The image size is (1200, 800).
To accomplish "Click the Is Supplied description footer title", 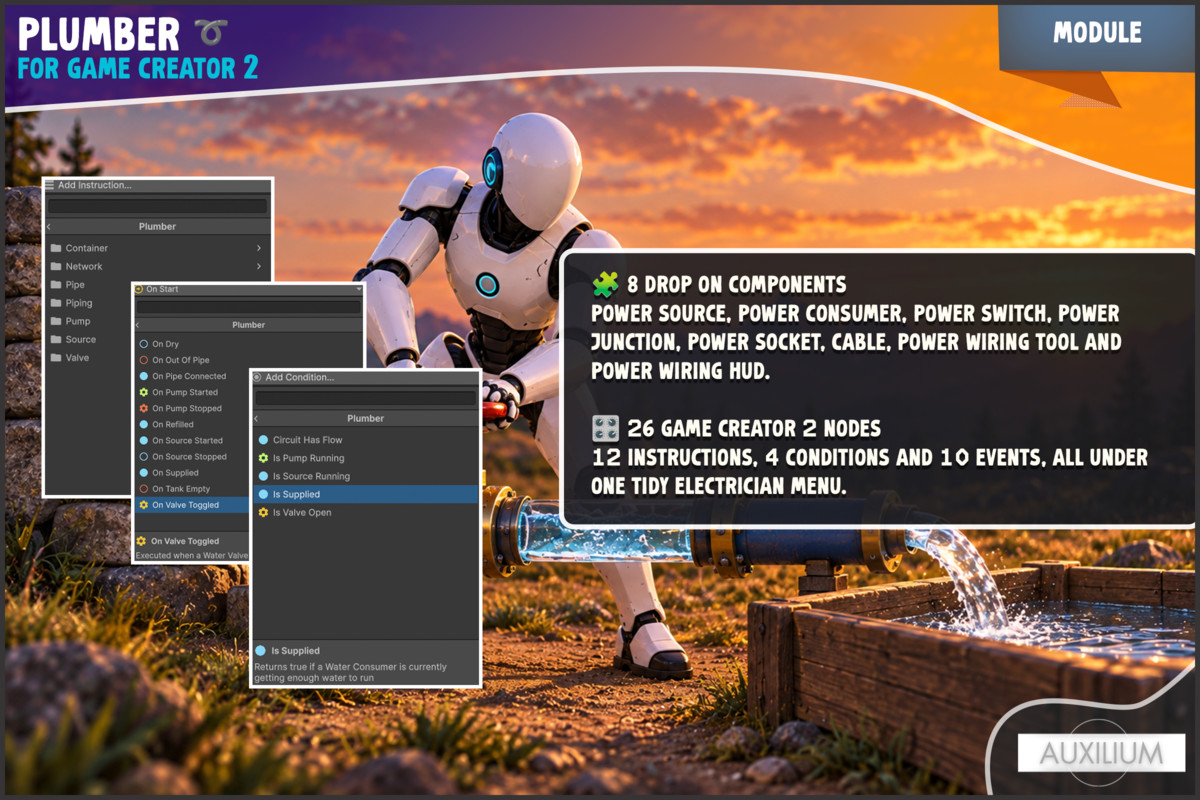I will [296, 651].
